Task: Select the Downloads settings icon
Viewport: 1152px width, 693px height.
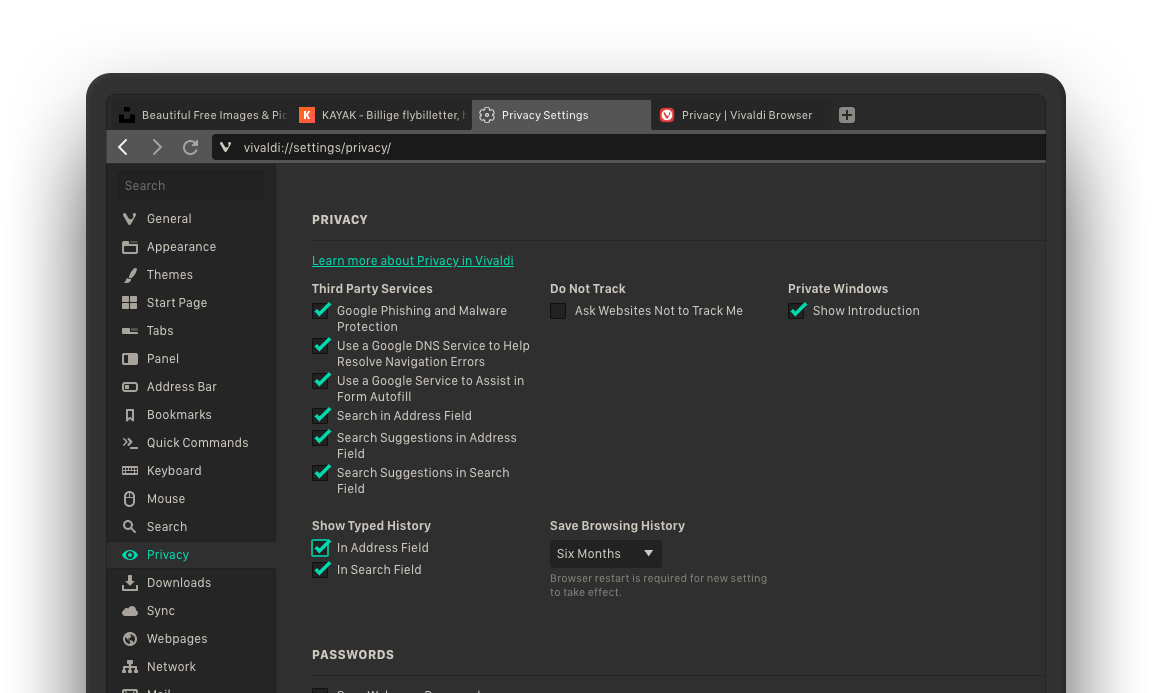Action: coord(131,582)
